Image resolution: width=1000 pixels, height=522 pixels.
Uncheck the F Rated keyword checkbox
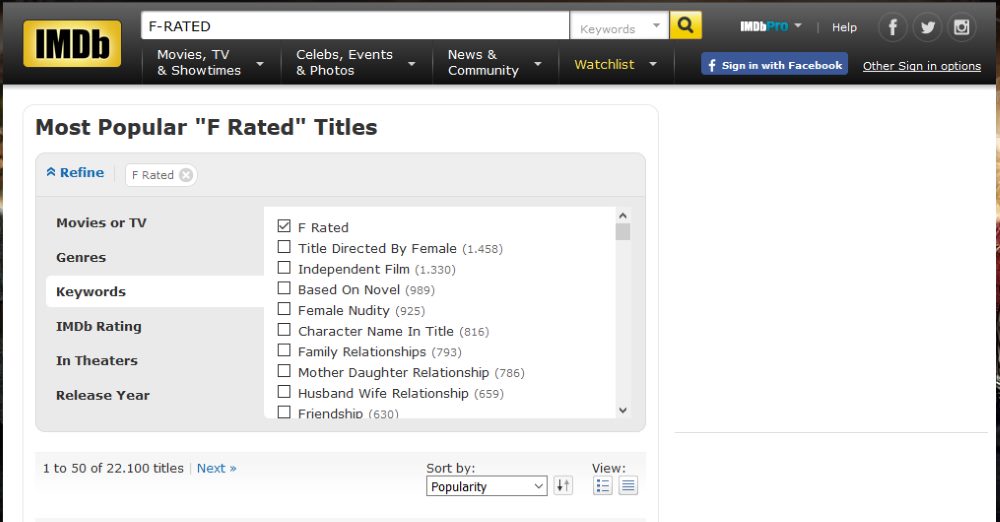285,227
